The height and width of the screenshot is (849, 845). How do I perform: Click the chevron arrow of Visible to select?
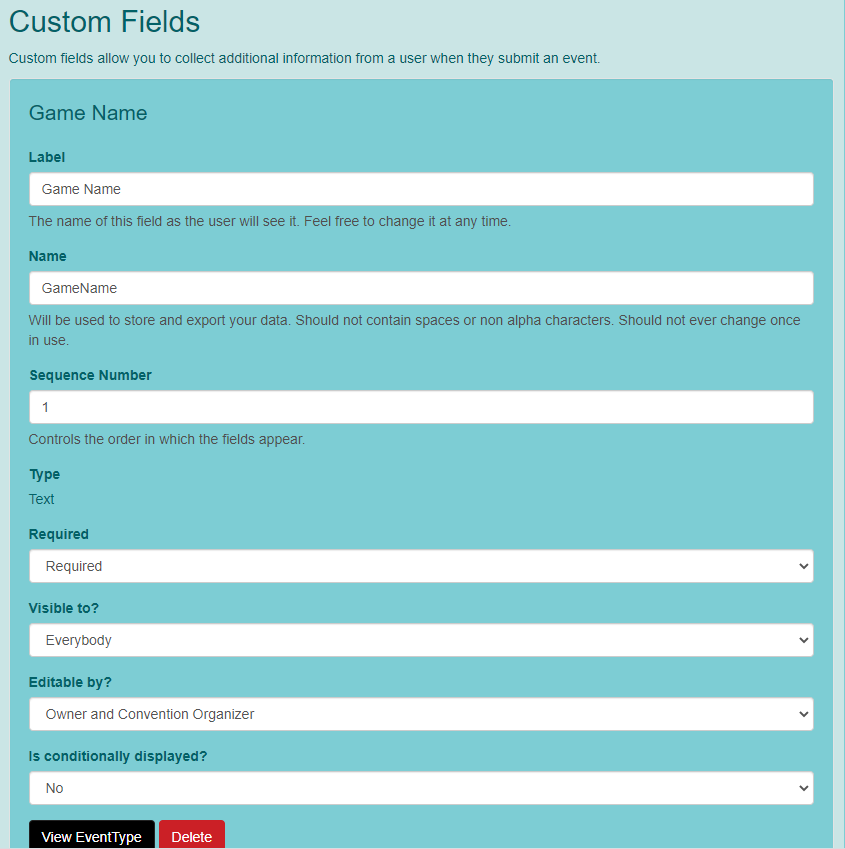pos(803,640)
